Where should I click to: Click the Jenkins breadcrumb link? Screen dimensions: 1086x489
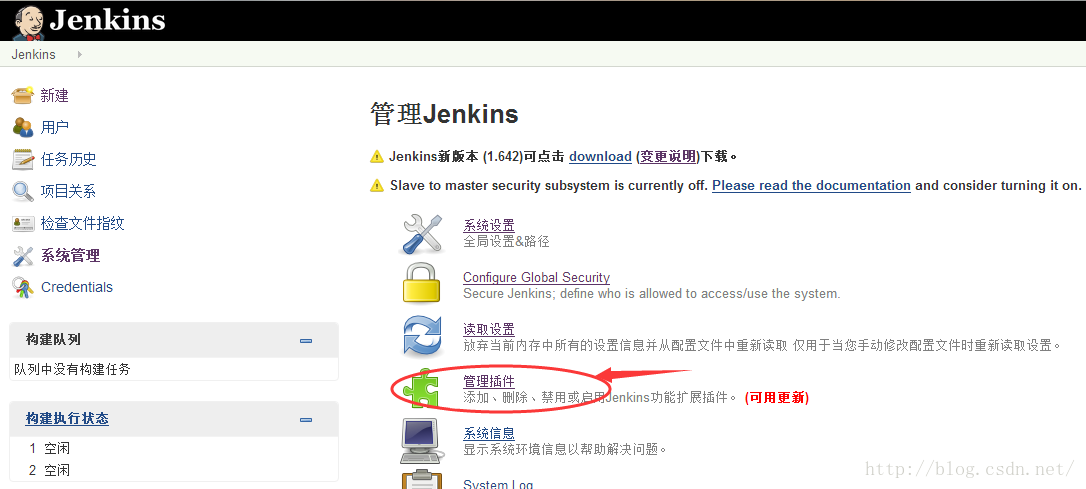33,54
